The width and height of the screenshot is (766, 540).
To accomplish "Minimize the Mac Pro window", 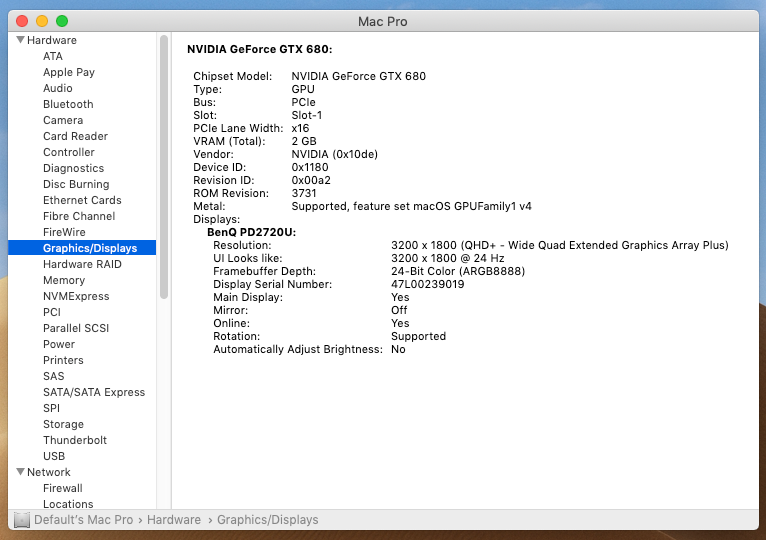I will (x=42, y=21).
